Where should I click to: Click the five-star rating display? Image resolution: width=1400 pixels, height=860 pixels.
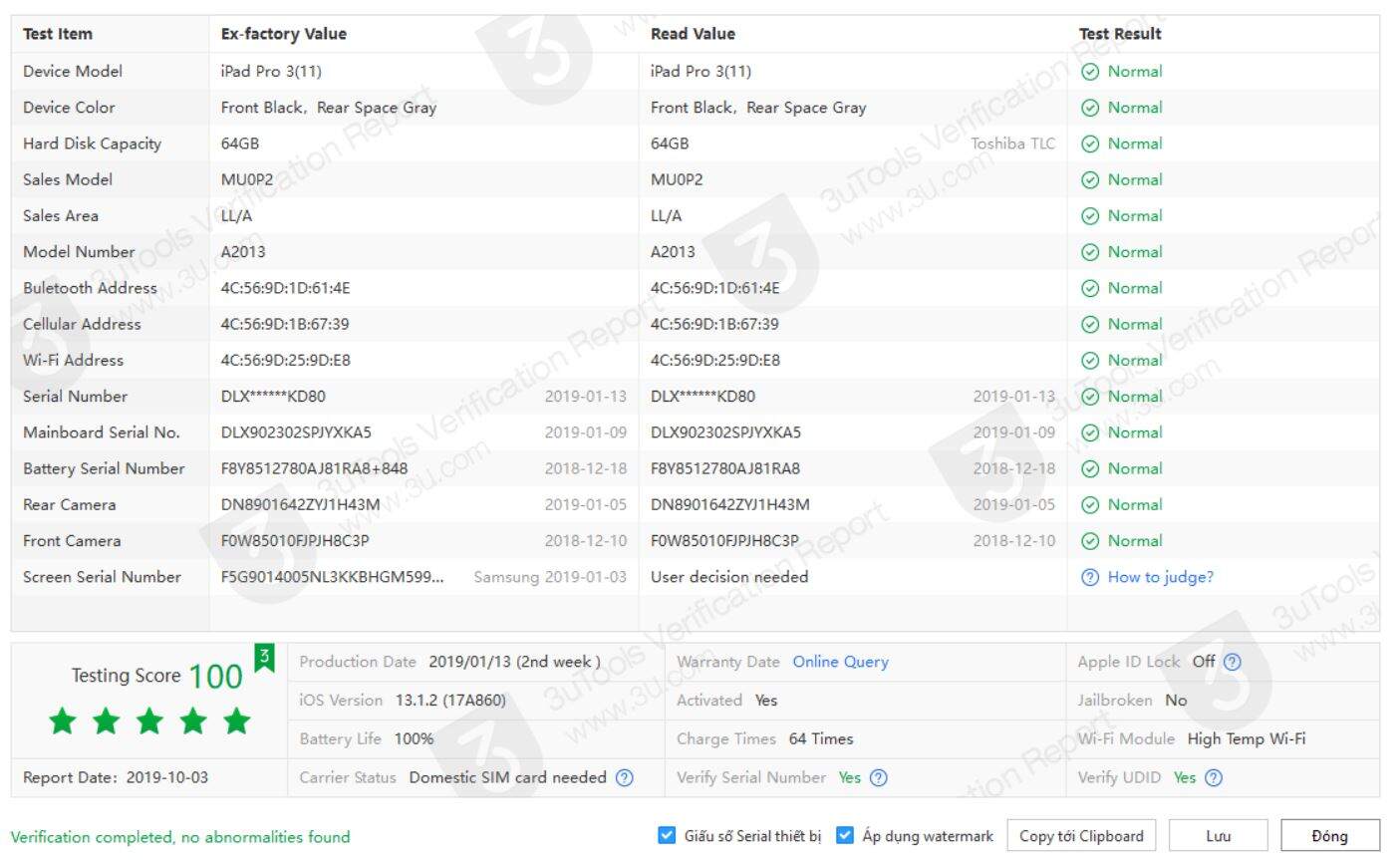(149, 720)
